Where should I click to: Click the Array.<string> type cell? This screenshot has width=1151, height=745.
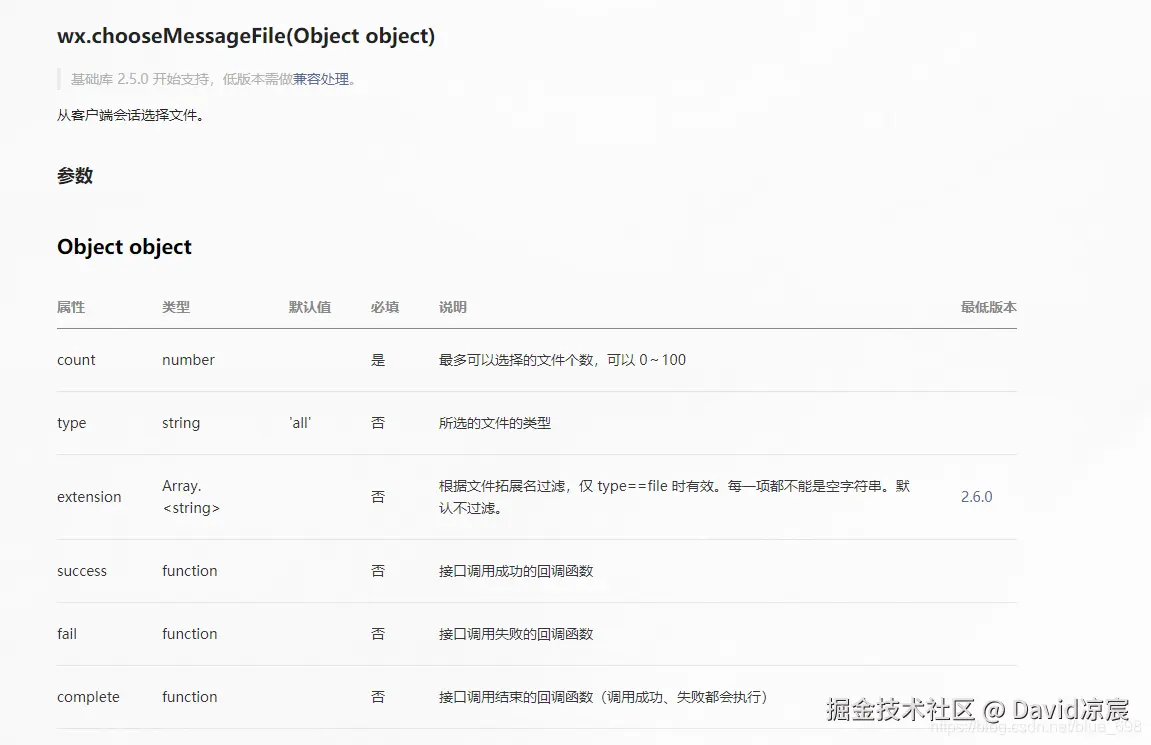[x=189, y=496]
